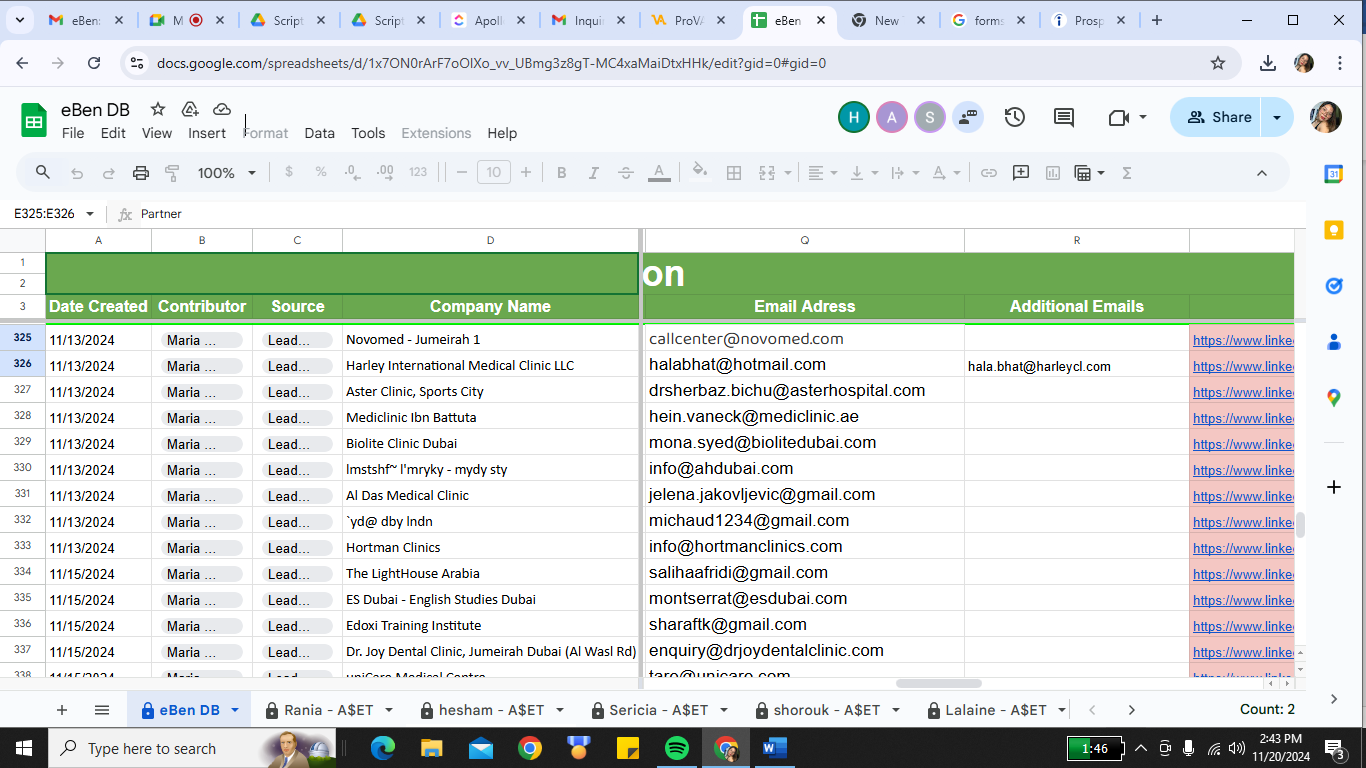
Task: Open File Explorer from the taskbar
Action: click(x=432, y=748)
